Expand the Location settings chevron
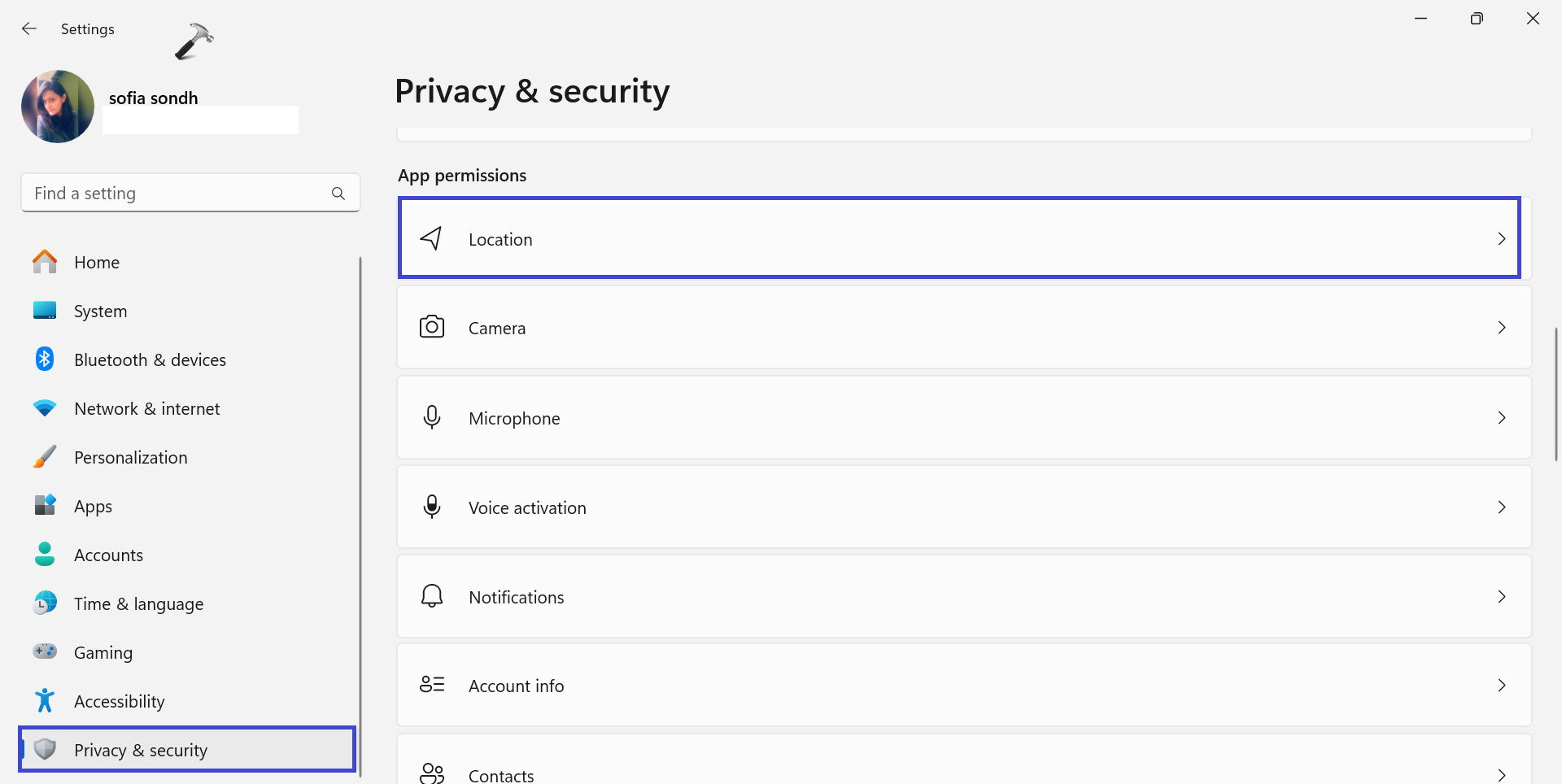The height and width of the screenshot is (784, 1562). click(x=1501, y=238)
